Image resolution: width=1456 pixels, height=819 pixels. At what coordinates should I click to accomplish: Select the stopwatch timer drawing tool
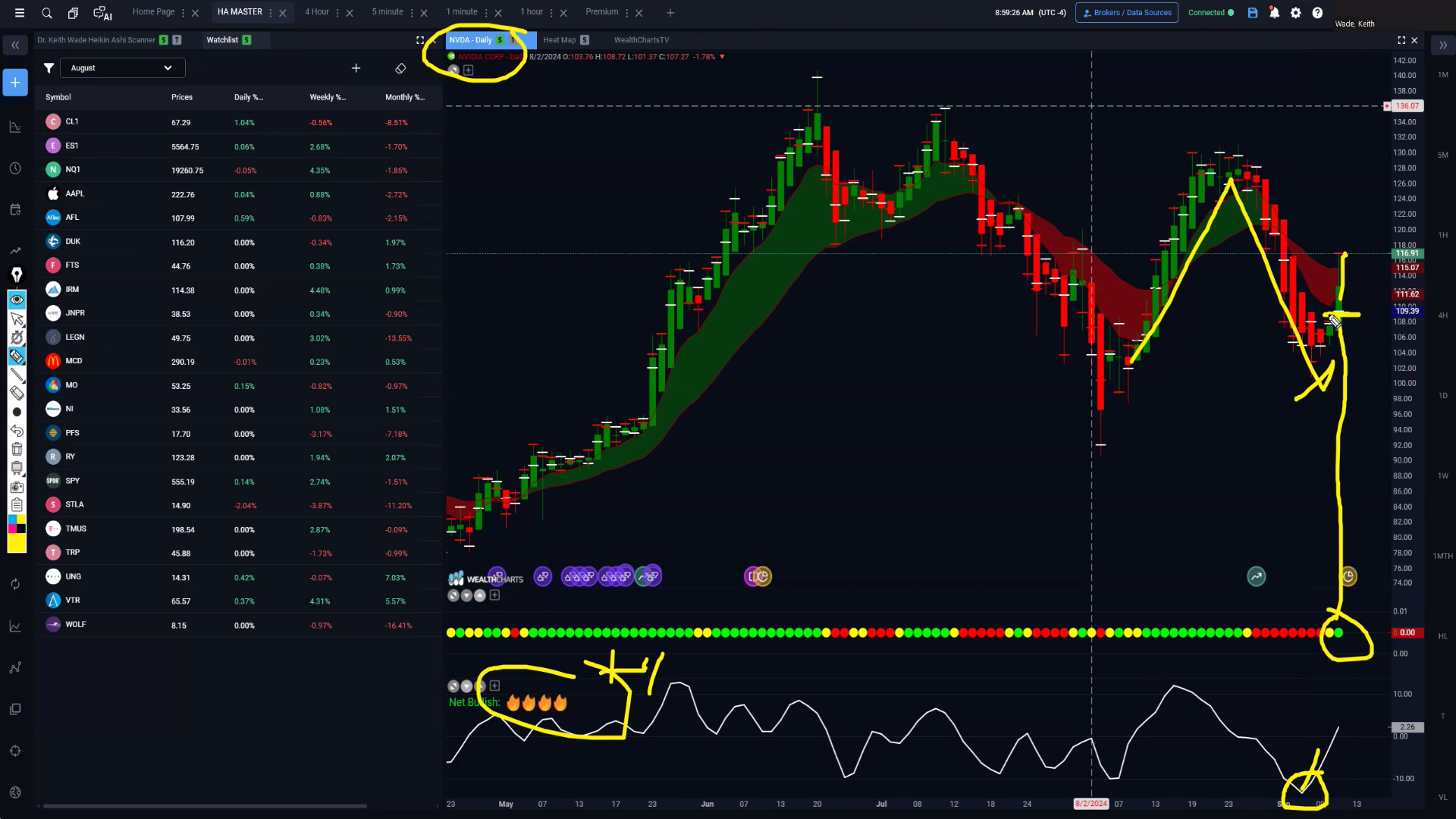point(17,337)
